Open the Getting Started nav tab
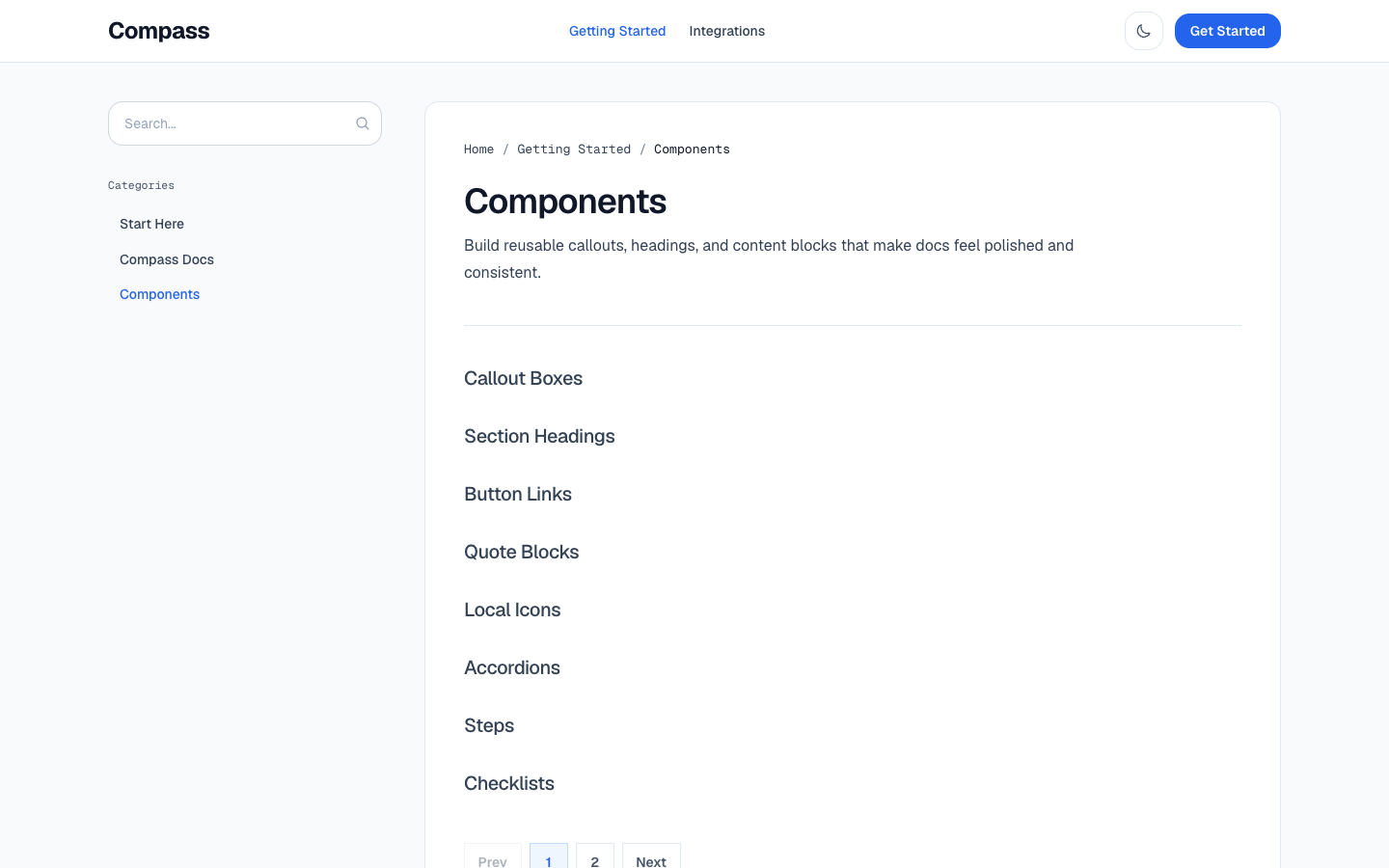Viewport: 1389px width, 868px height. click(x=617, y=31)
